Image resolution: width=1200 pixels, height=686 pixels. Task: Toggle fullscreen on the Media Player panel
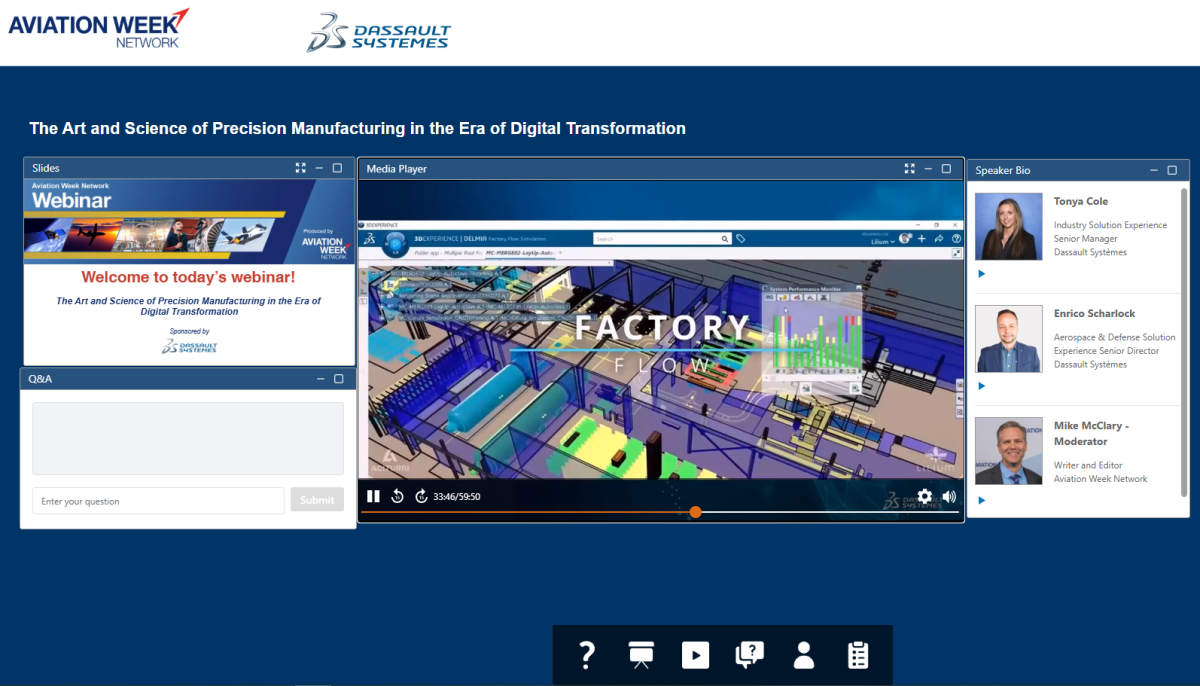[x=909, y=169]
